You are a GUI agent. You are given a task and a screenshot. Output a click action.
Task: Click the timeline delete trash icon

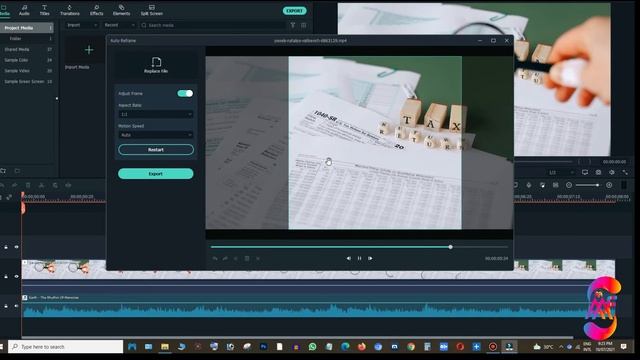coord(28,185)
